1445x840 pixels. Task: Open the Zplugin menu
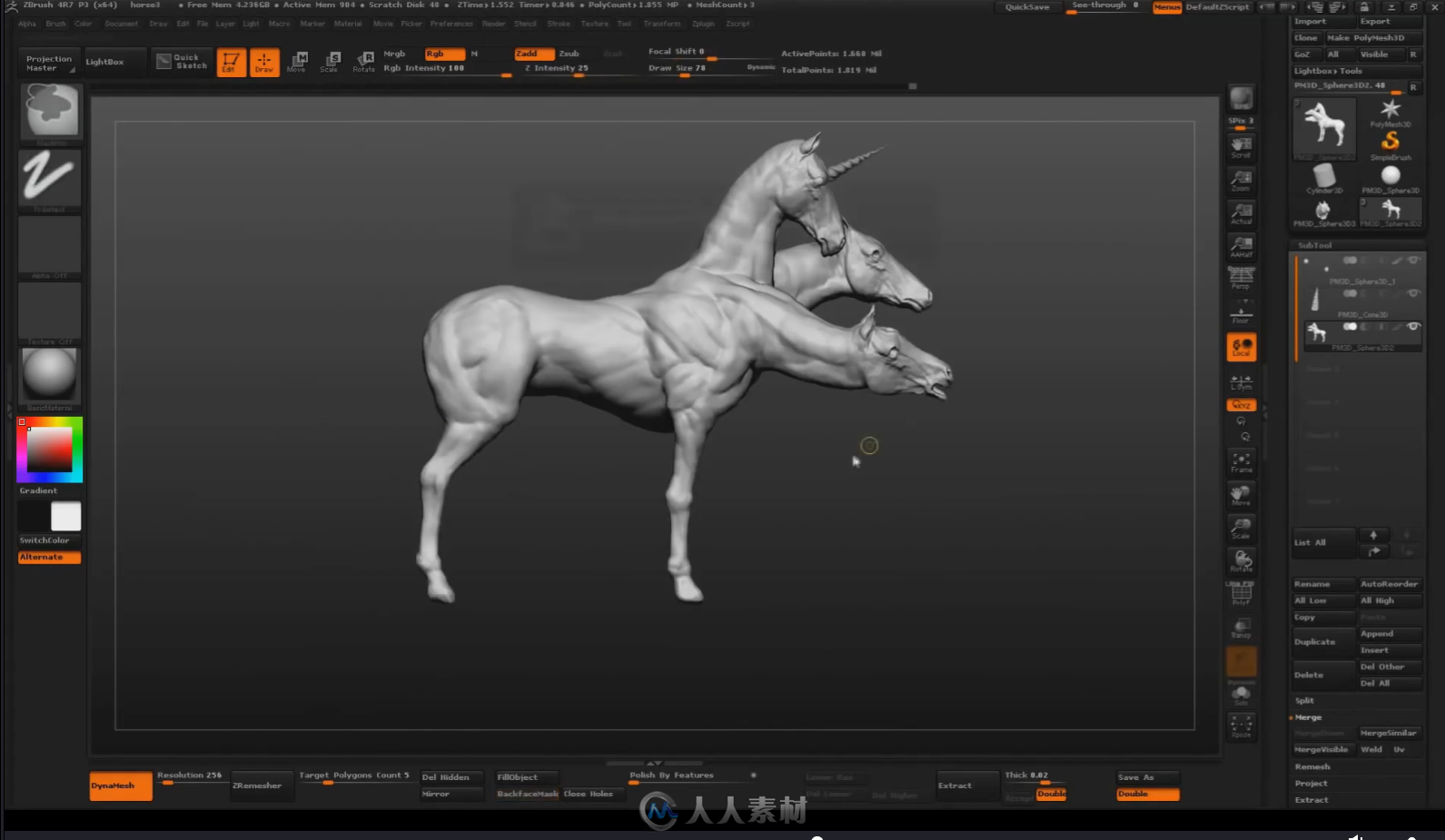coord(703,24)
